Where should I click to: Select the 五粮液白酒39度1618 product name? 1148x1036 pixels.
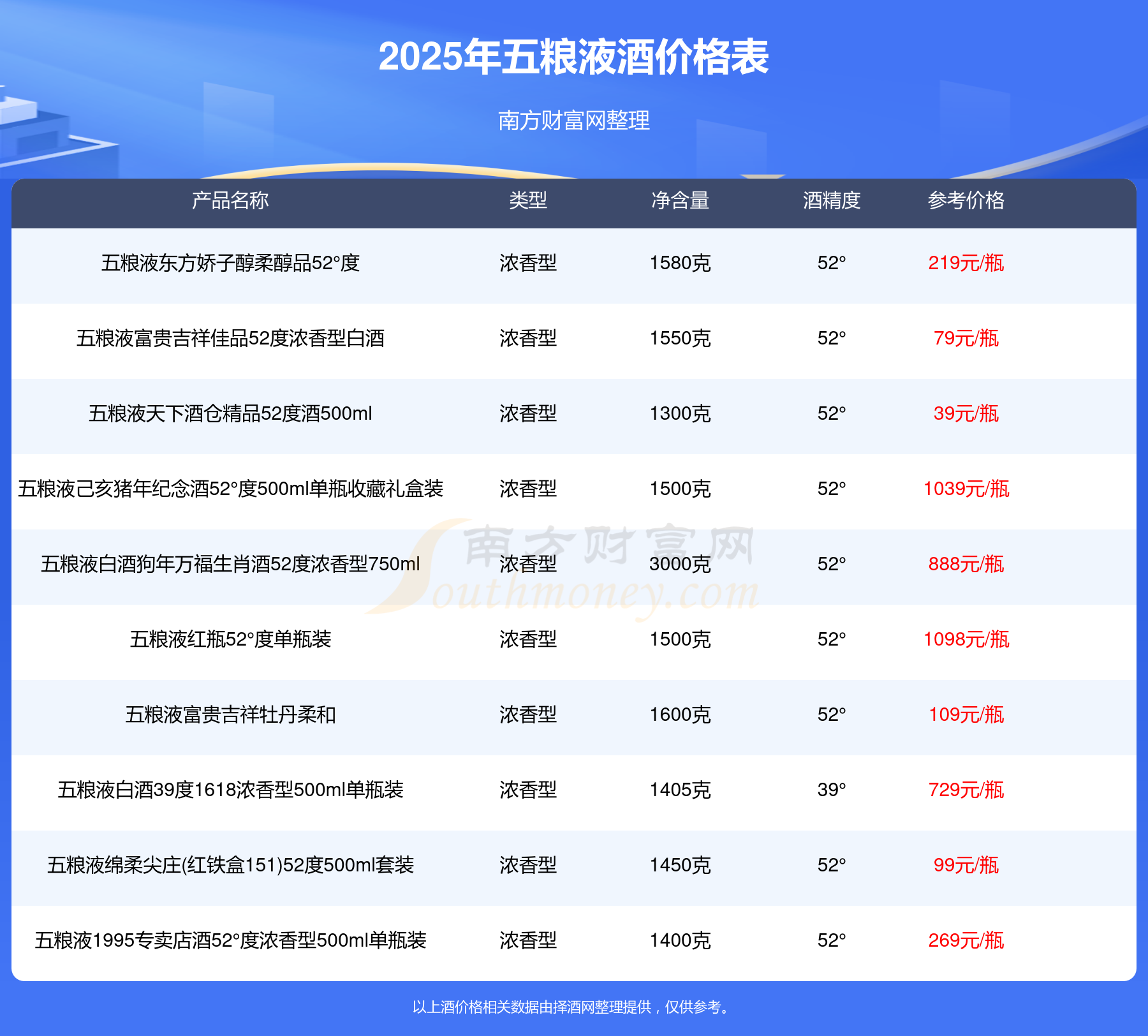point(230,790)
